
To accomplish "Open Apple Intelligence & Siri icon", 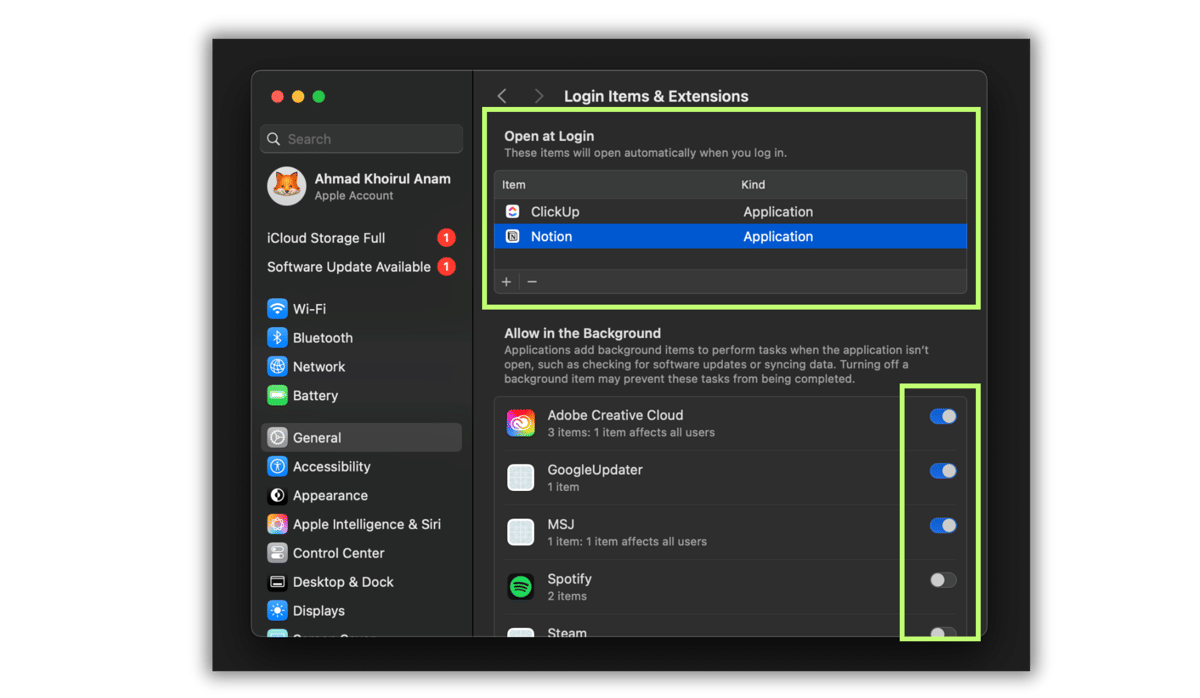I will point(277,525).
